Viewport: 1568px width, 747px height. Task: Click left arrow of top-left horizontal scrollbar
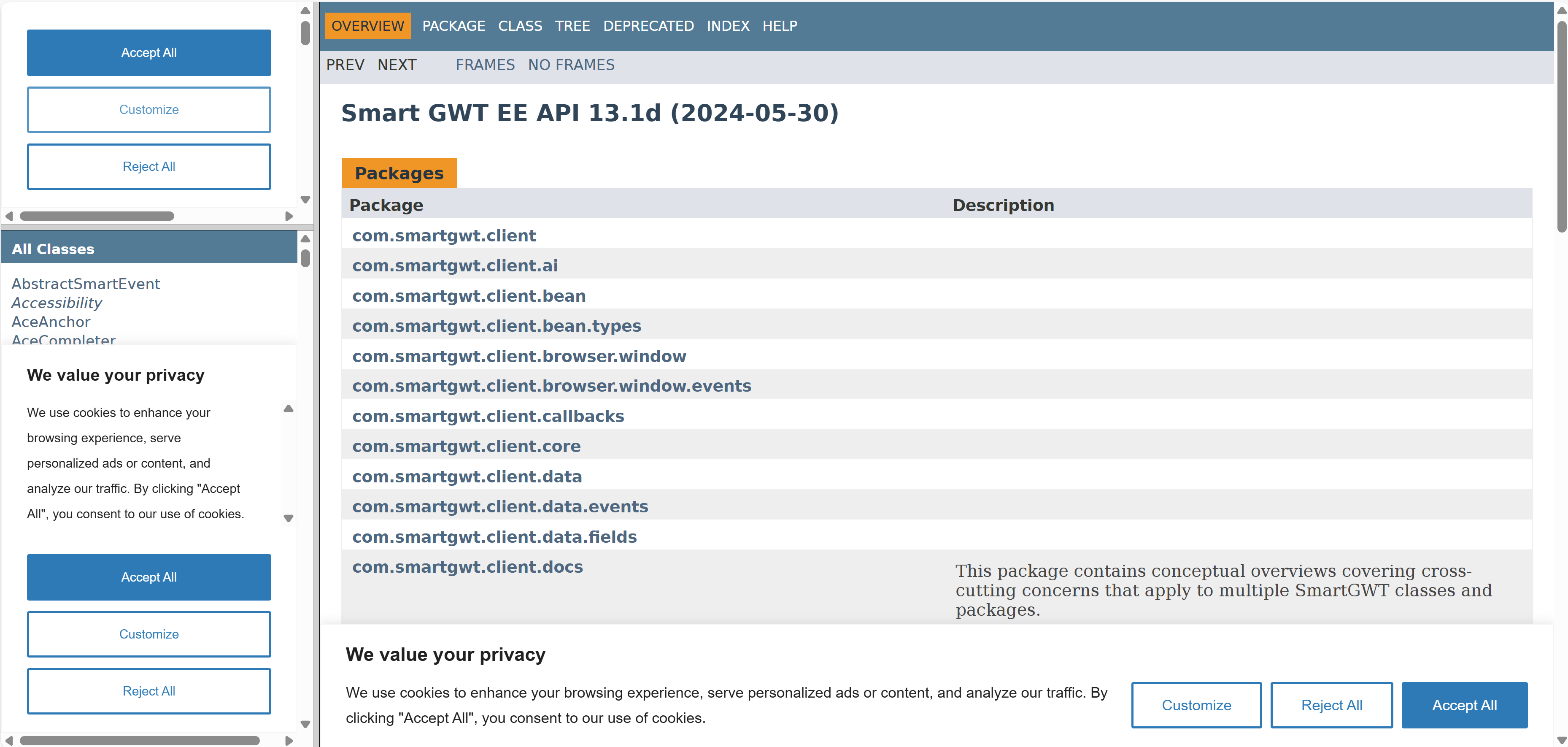[8, 216]
